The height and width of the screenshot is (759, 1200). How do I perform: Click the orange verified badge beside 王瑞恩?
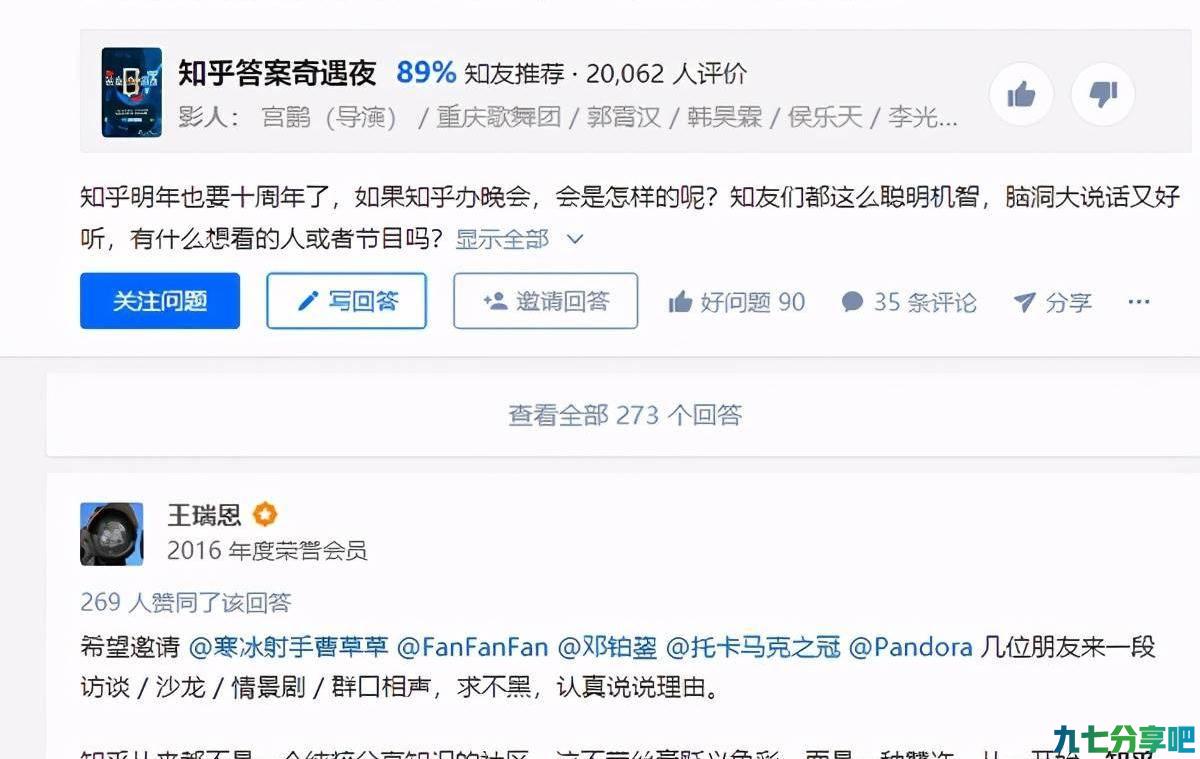[265, 515]
